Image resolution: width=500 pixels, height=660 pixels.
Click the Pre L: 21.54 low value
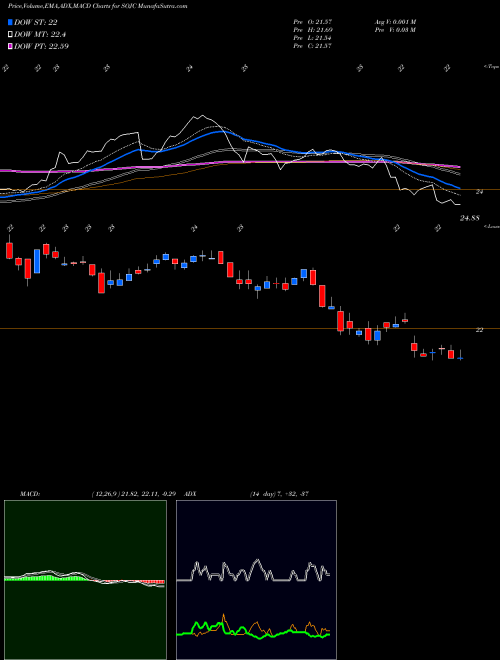coord(313,38)
